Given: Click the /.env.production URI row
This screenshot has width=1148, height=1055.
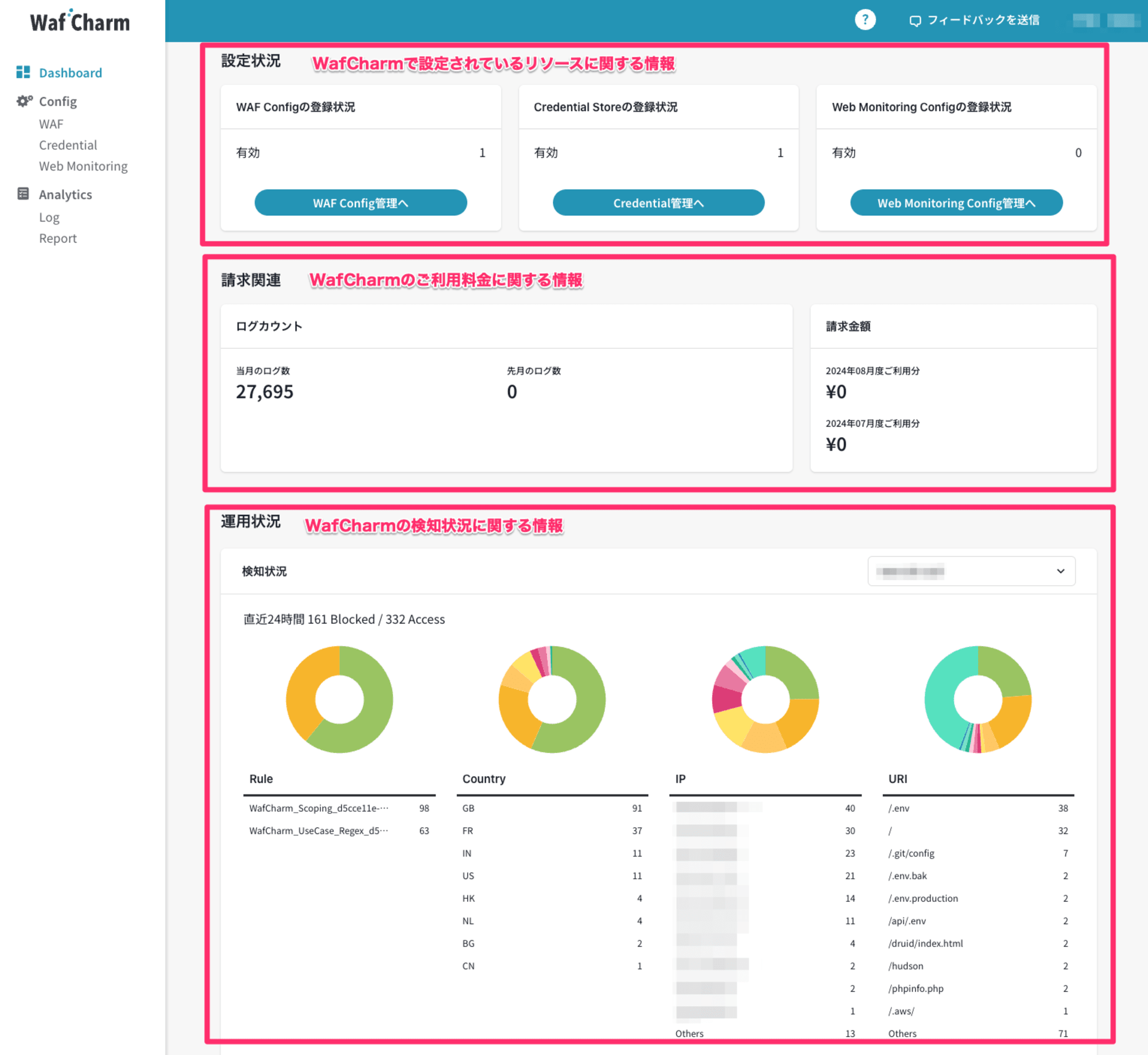Looking at the screenshot, I should pyautogui.click(x=978, y=898).
